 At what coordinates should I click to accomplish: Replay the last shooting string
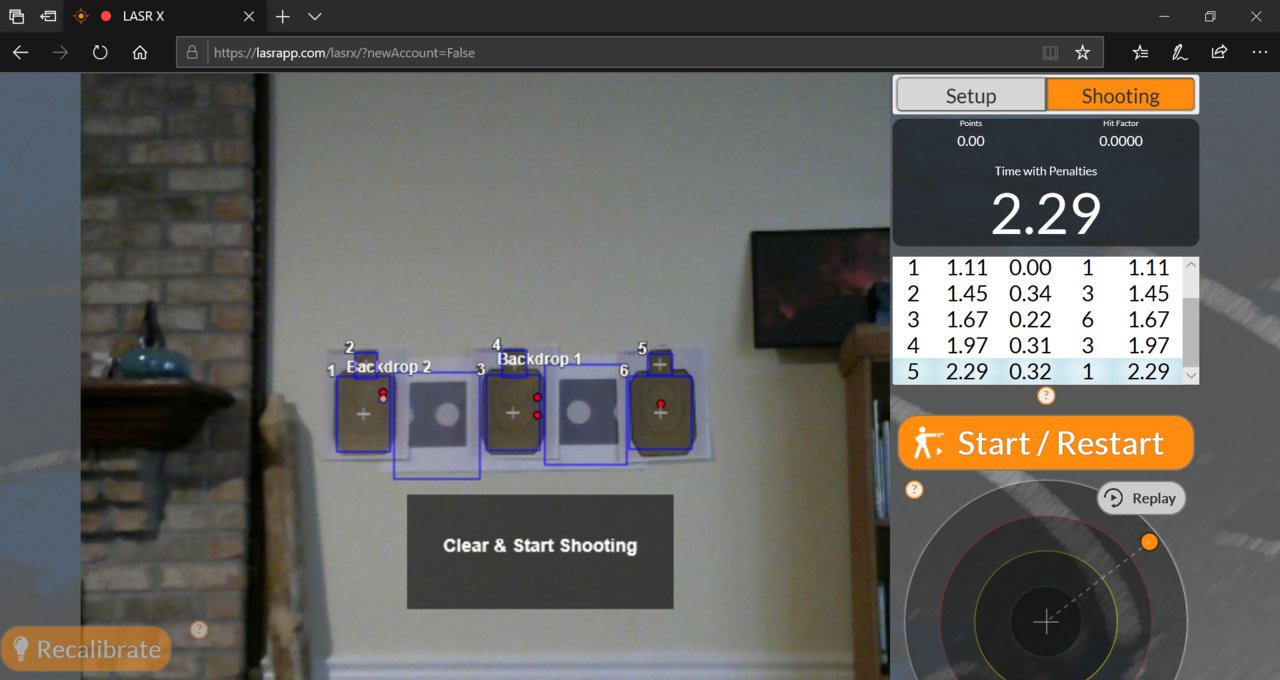(x=1141, y=498)
